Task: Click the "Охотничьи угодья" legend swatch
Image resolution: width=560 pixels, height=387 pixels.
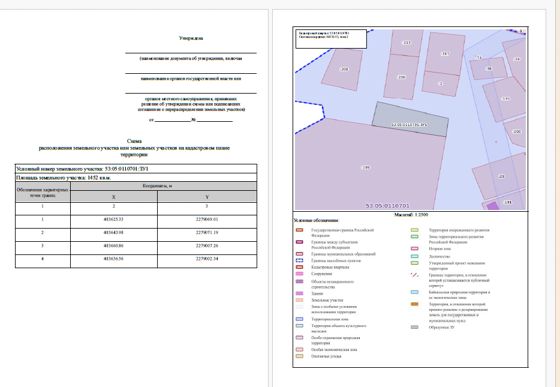Action: tap(300, 356)
